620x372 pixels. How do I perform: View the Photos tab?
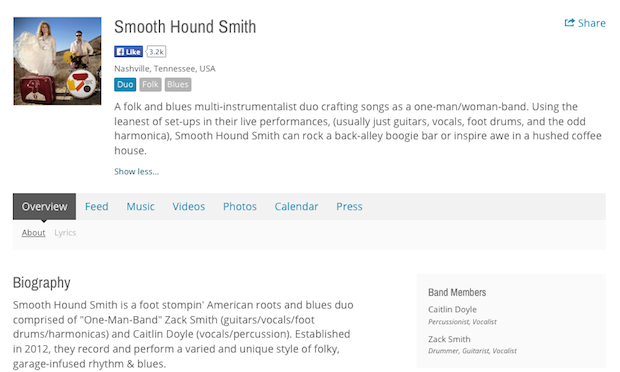[x=240, y=206]
